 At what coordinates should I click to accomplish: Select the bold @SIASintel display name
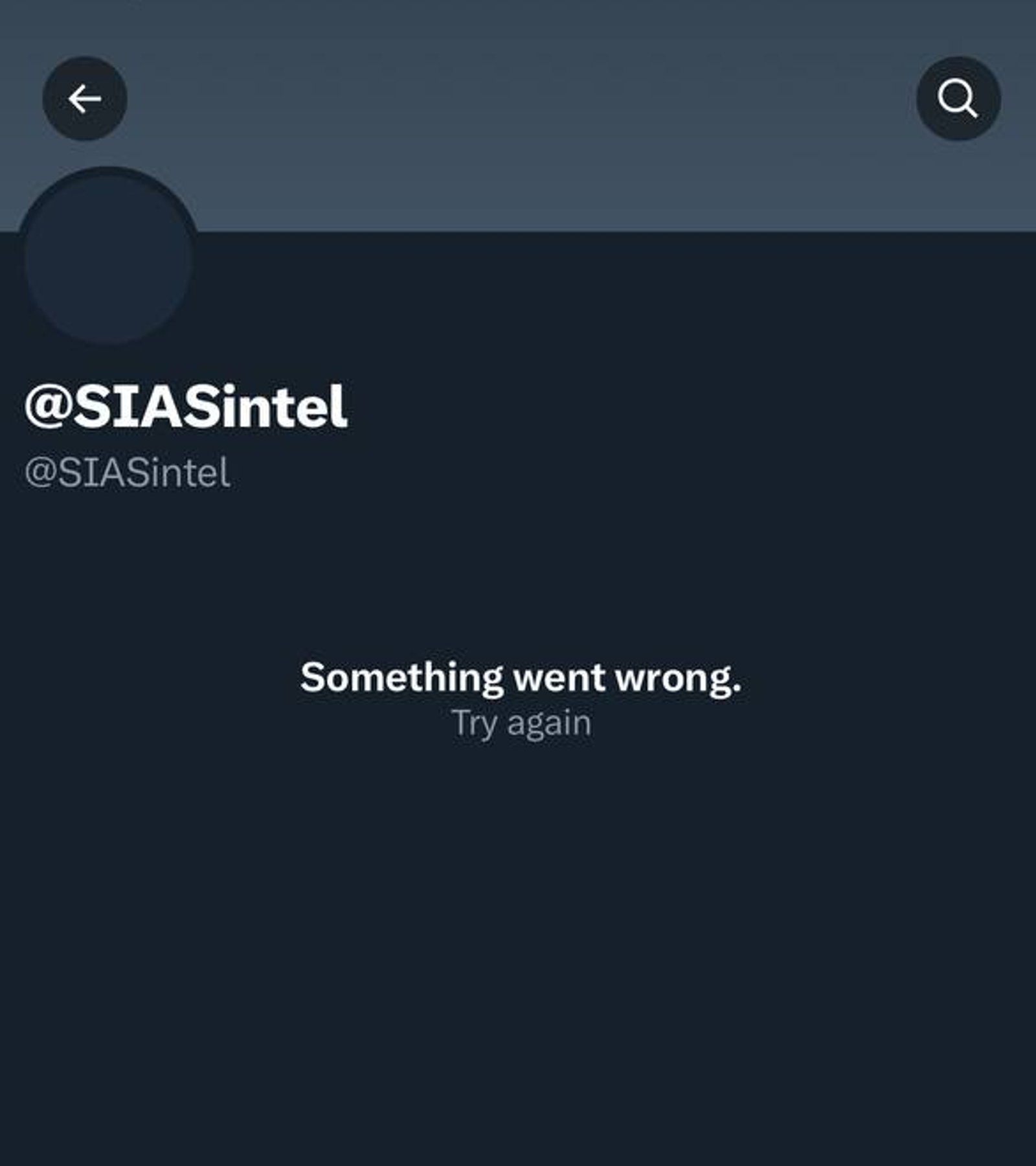point(186,406)
